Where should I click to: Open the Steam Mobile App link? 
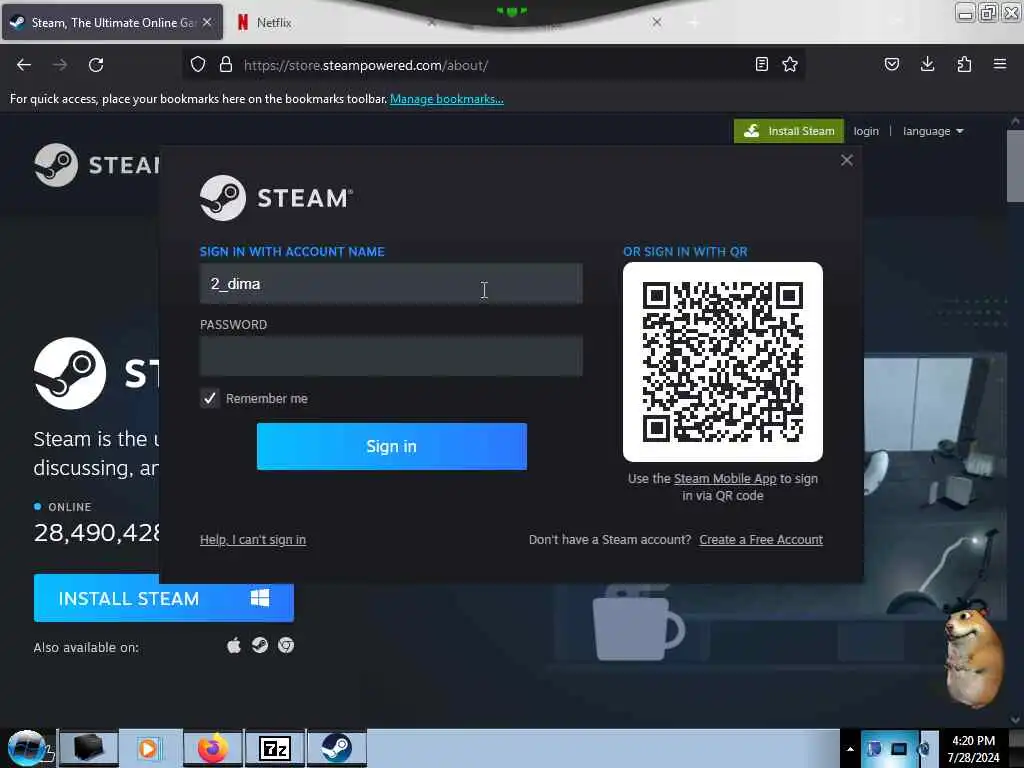tap(725, 479)
